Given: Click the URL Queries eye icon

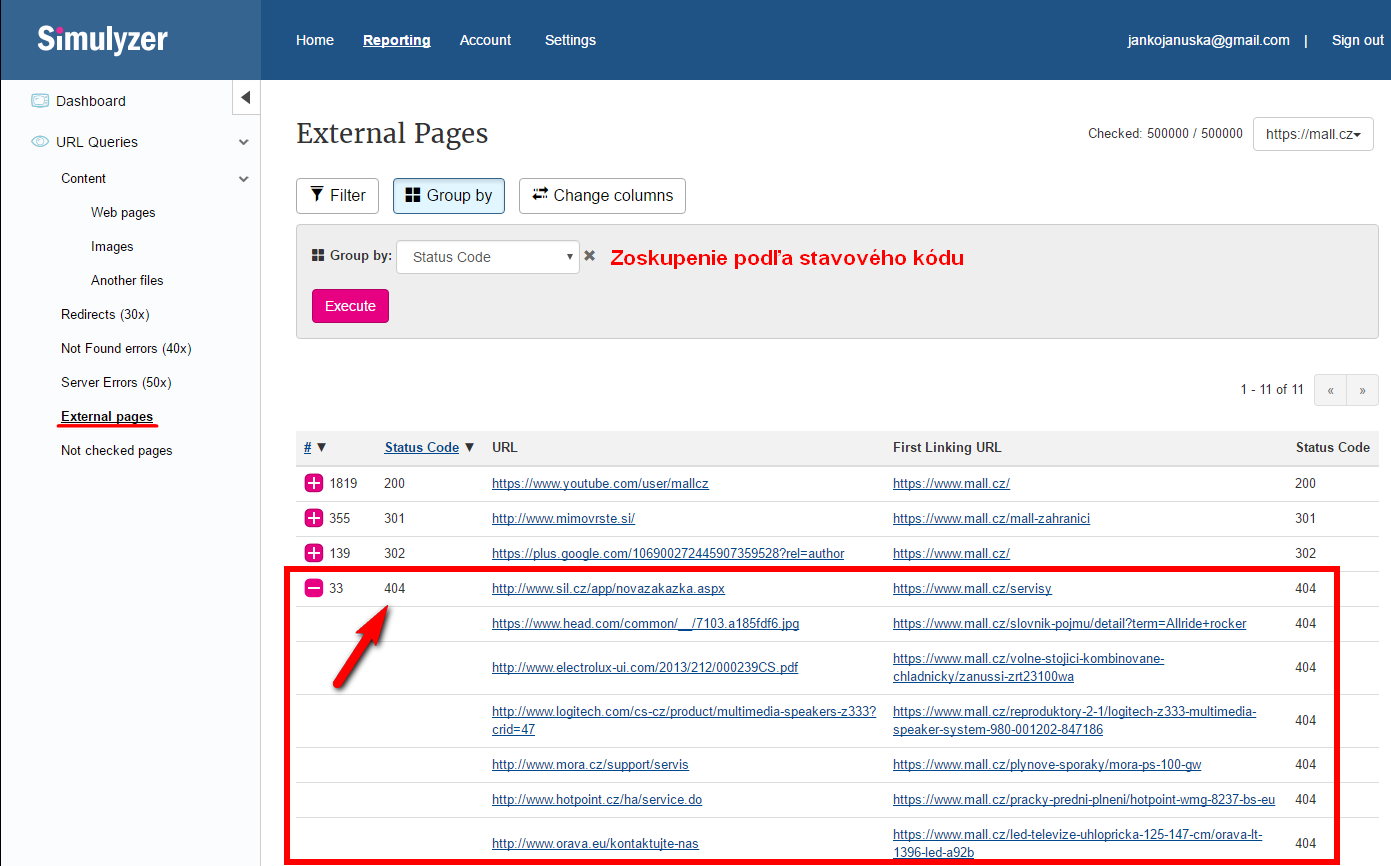Looking at the screenshot, I should click(x=40, y=142).
